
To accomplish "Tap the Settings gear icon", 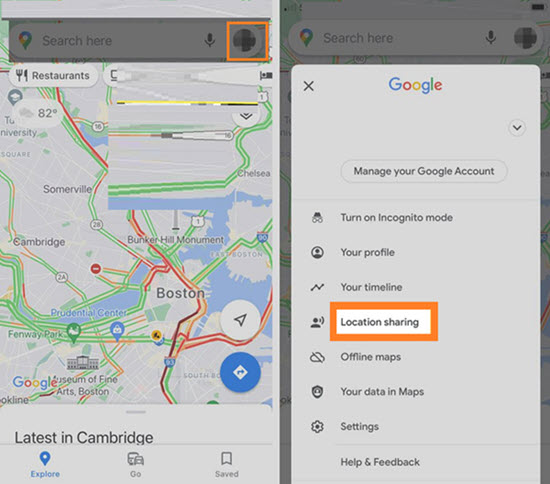I will tap(317, 426).
